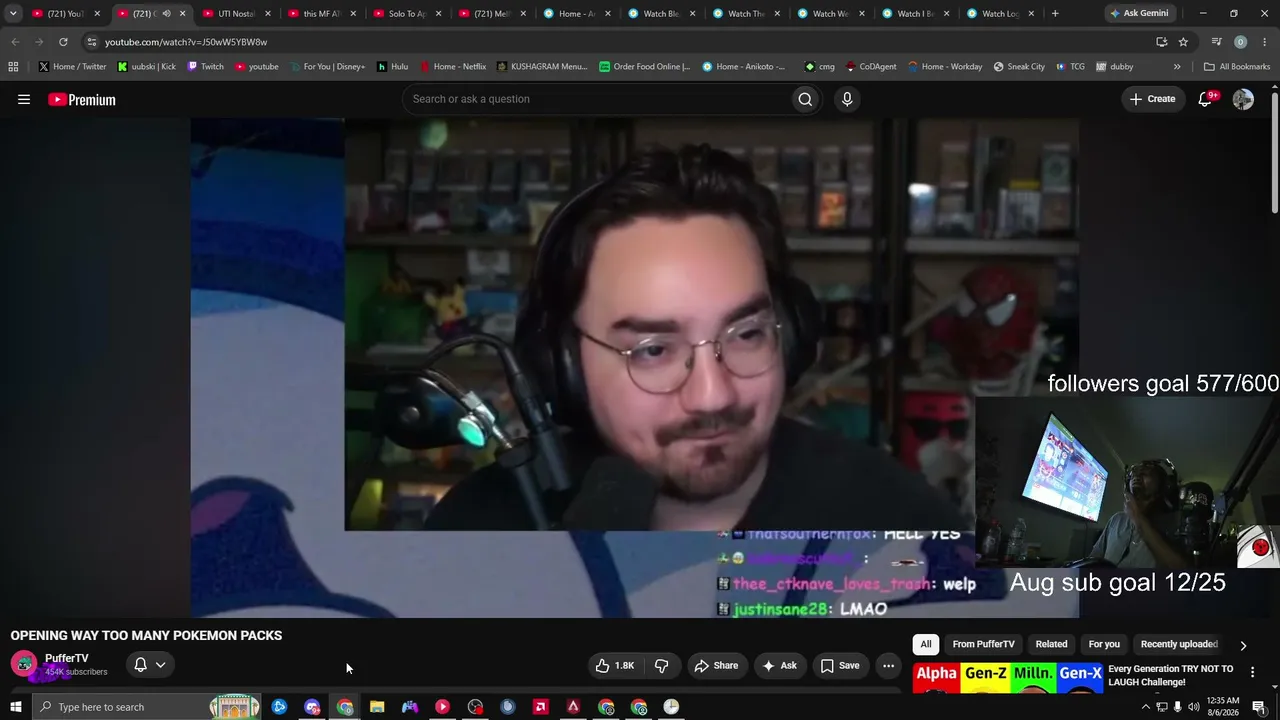Open File Explorer from the taskbar
Image resolution: width=1280 pixels, height=720 pixels.
tap(377, 707)
